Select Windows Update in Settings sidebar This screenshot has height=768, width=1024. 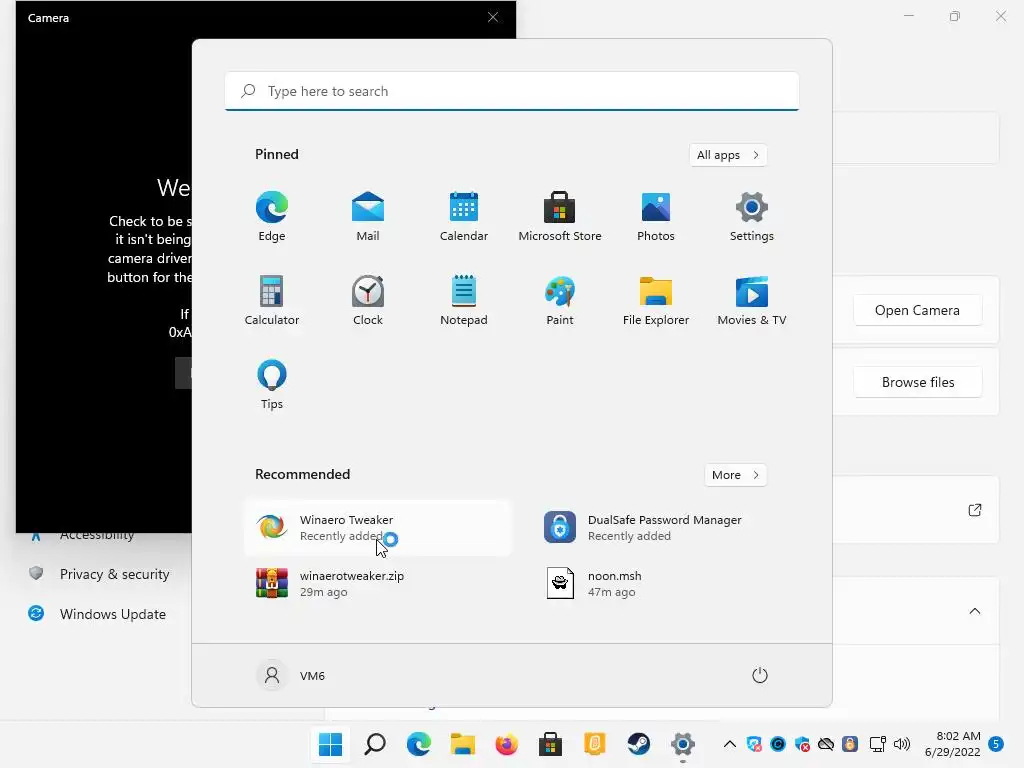pyautogui.click(x=98, y=614)
